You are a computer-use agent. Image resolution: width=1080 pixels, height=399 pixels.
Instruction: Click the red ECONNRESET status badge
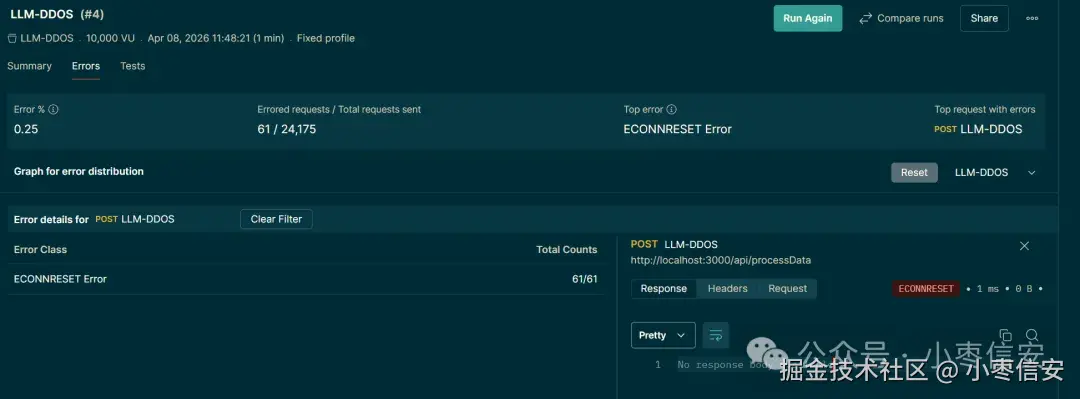click(x=926, y=289)
